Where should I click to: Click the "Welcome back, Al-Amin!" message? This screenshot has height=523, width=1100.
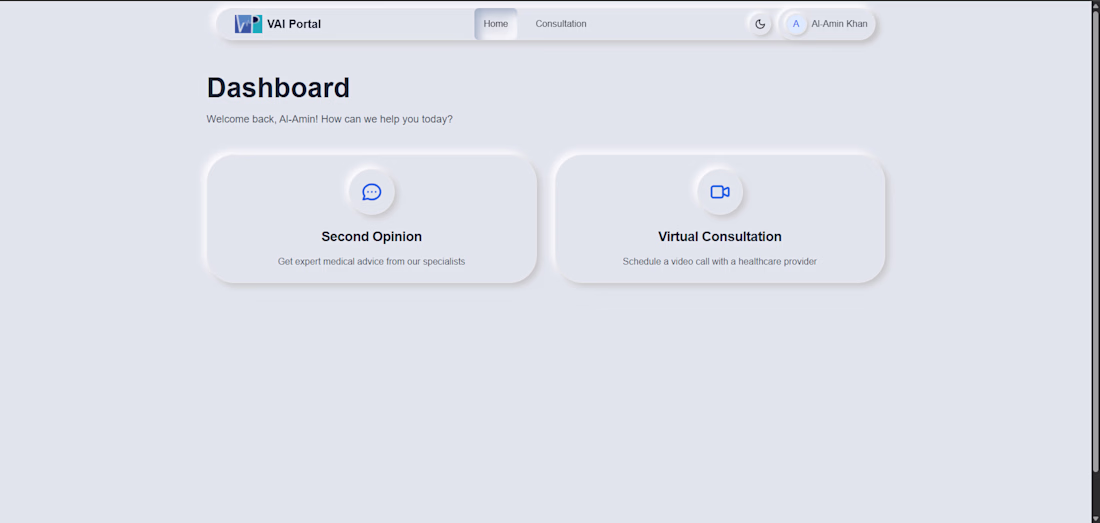[329, 119]
